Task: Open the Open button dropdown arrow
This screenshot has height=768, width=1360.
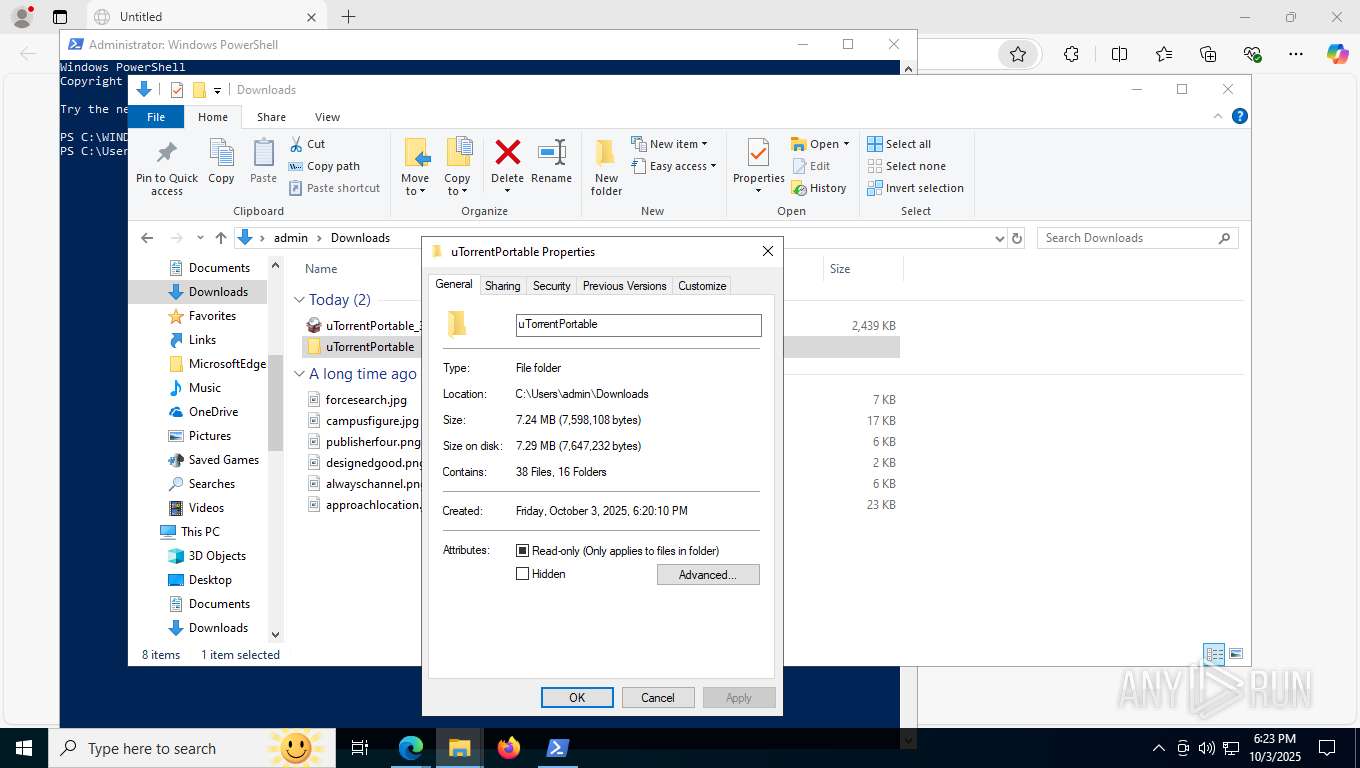Action: click(x=846, y=144)
